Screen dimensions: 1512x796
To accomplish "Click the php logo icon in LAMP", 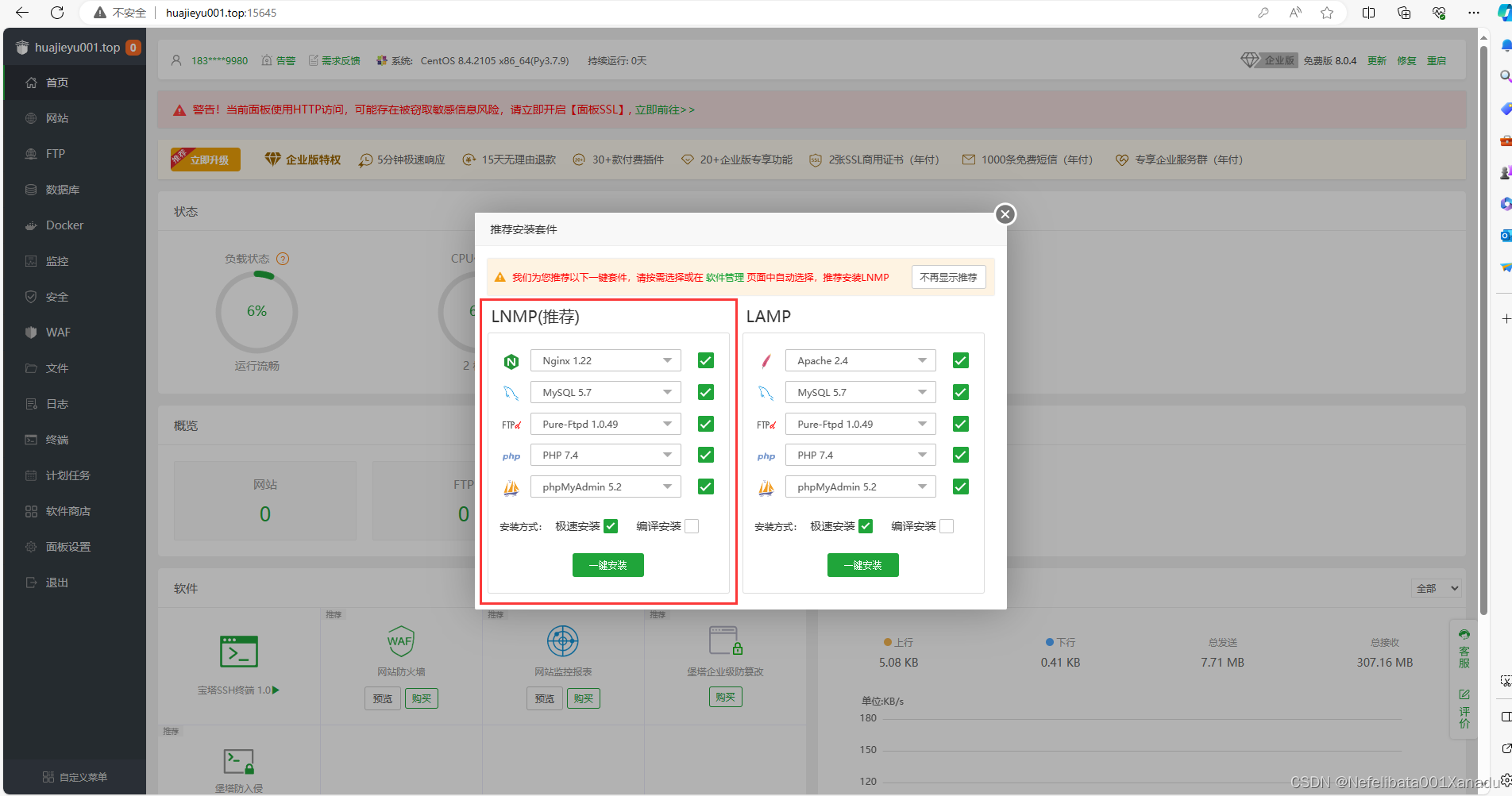I will (x=766, y=456).
